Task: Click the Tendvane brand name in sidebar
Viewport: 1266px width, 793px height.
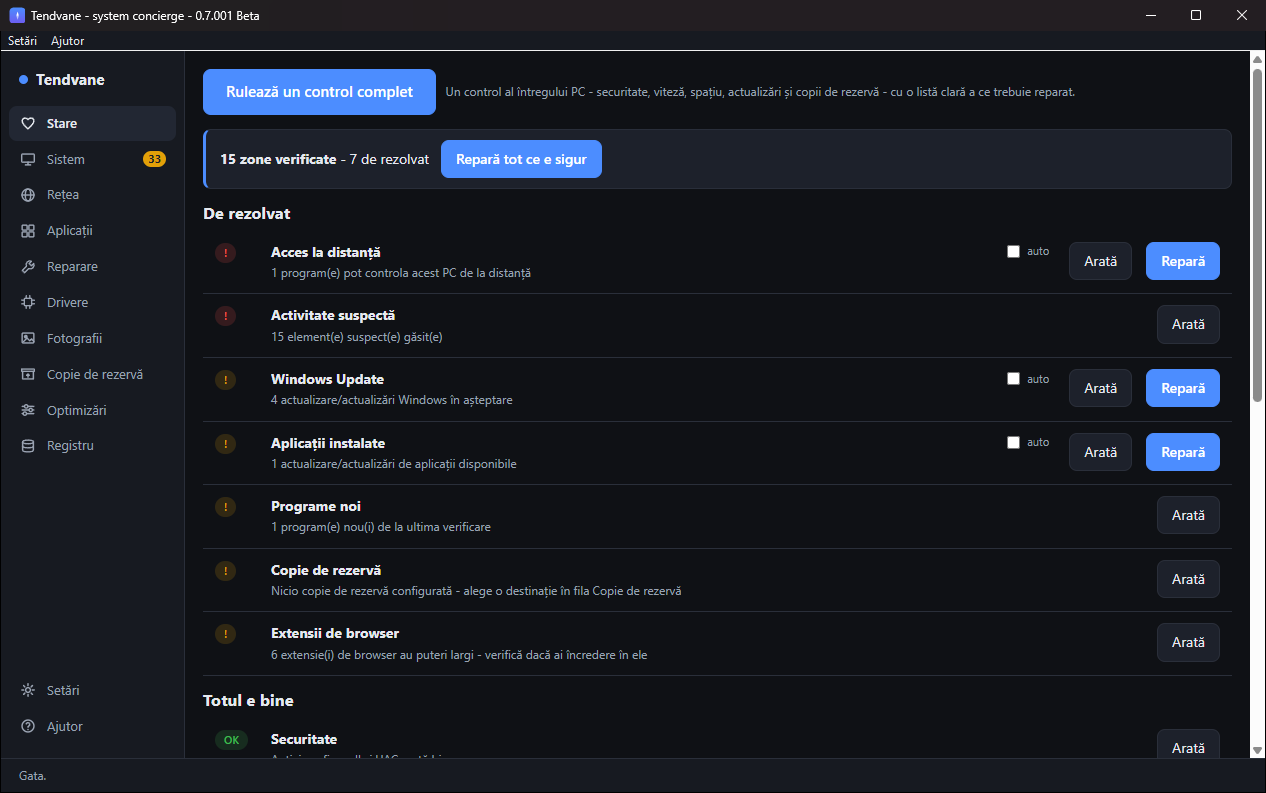Action: click(70, 80)
